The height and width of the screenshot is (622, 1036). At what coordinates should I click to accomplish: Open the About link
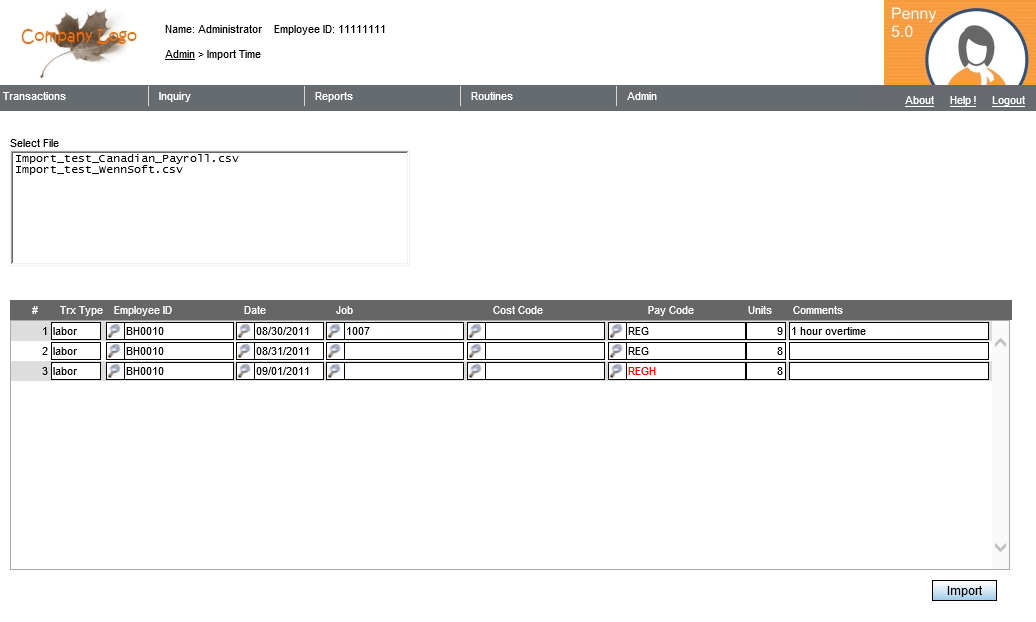click(x=919, y=100)
